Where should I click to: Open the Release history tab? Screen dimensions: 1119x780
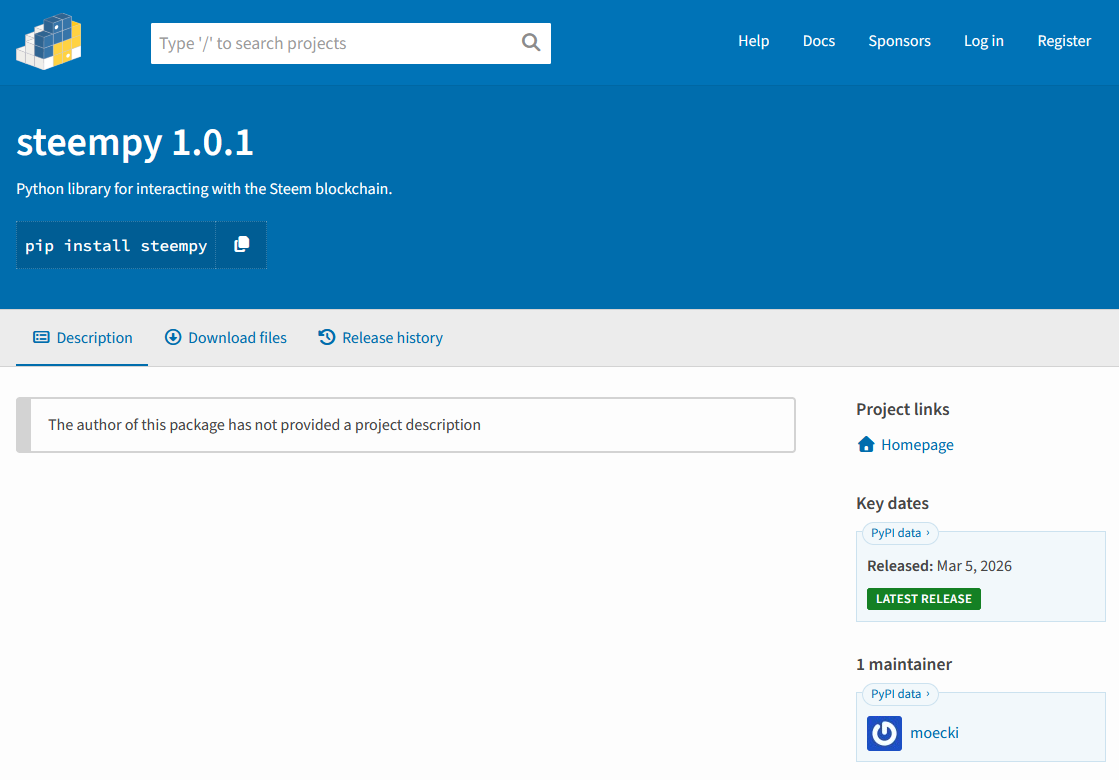(380, 338)
